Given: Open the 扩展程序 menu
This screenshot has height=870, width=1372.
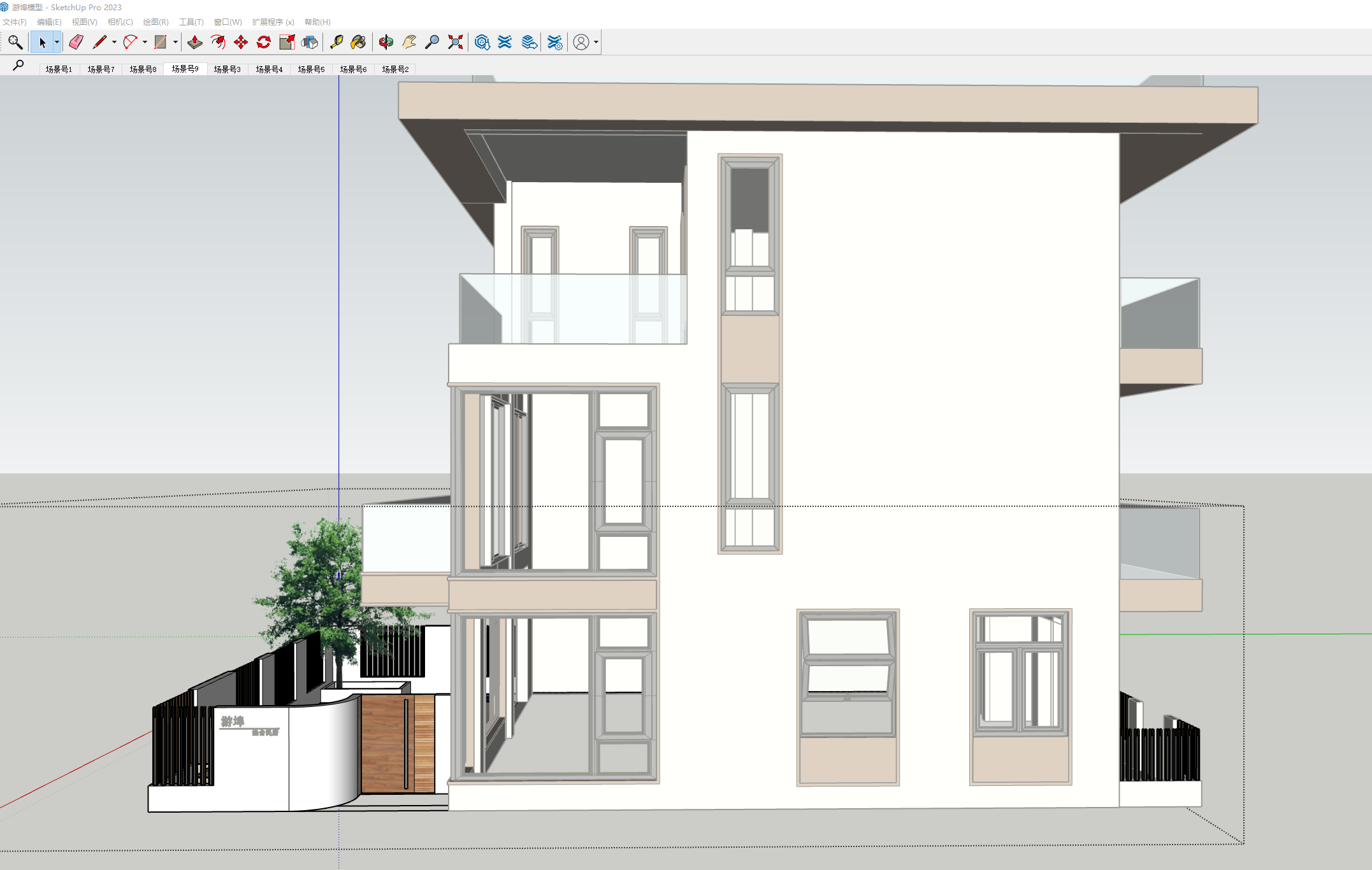Looking at the screenshot, I should (272, 22).
